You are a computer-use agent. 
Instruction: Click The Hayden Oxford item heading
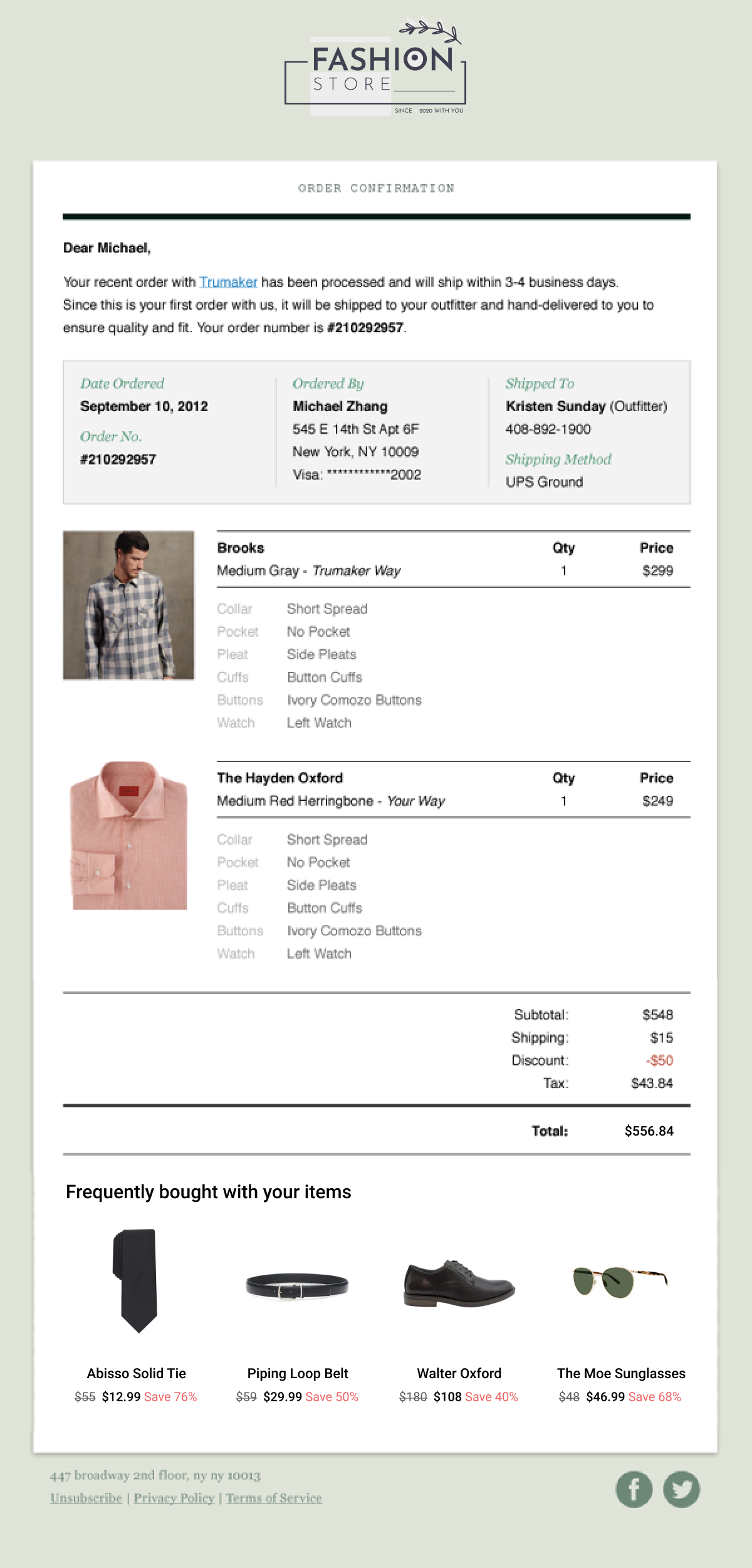coord(279,778)
